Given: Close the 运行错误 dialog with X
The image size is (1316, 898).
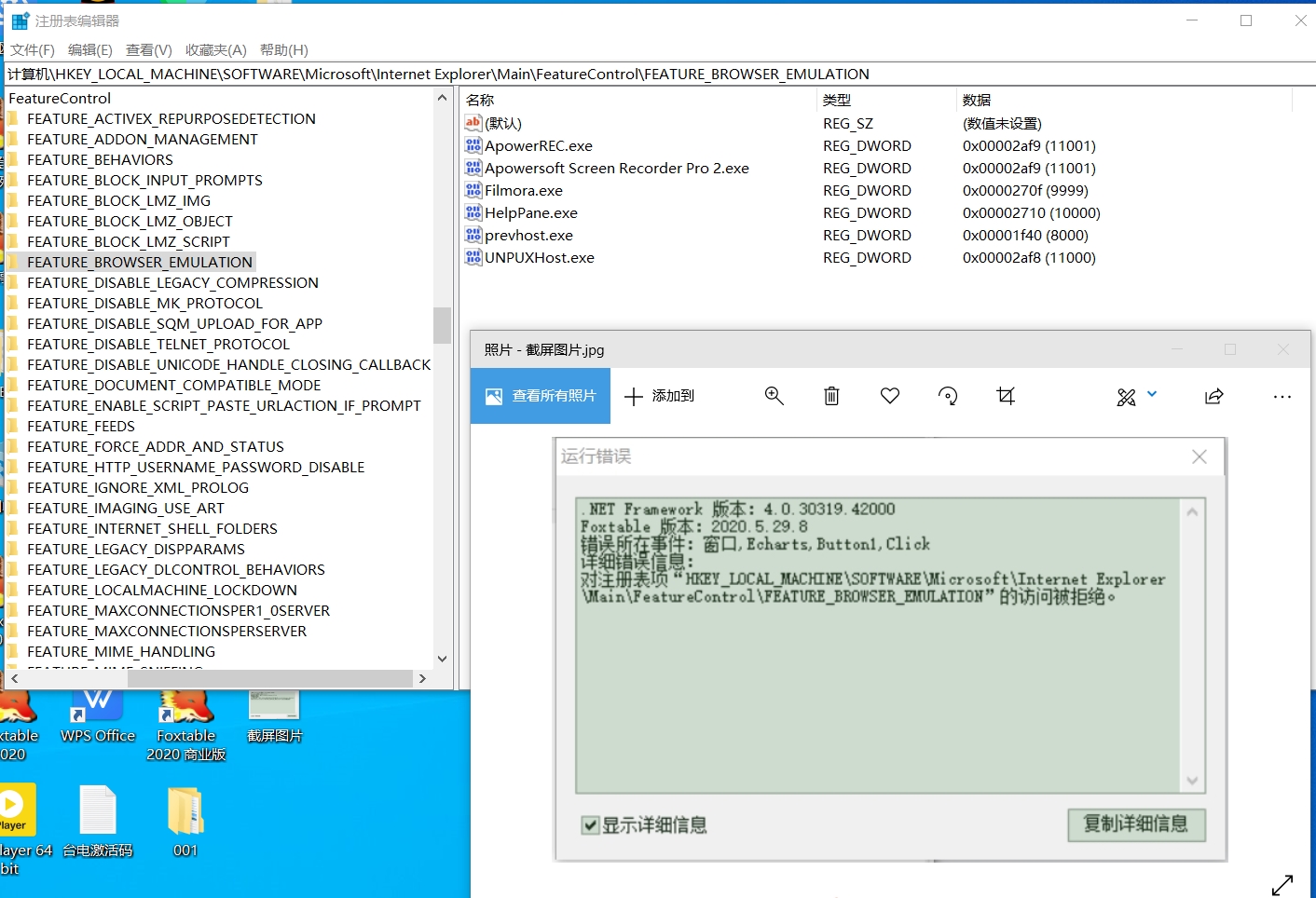Looking at the screenshot, I should (x=1199, y=456).
